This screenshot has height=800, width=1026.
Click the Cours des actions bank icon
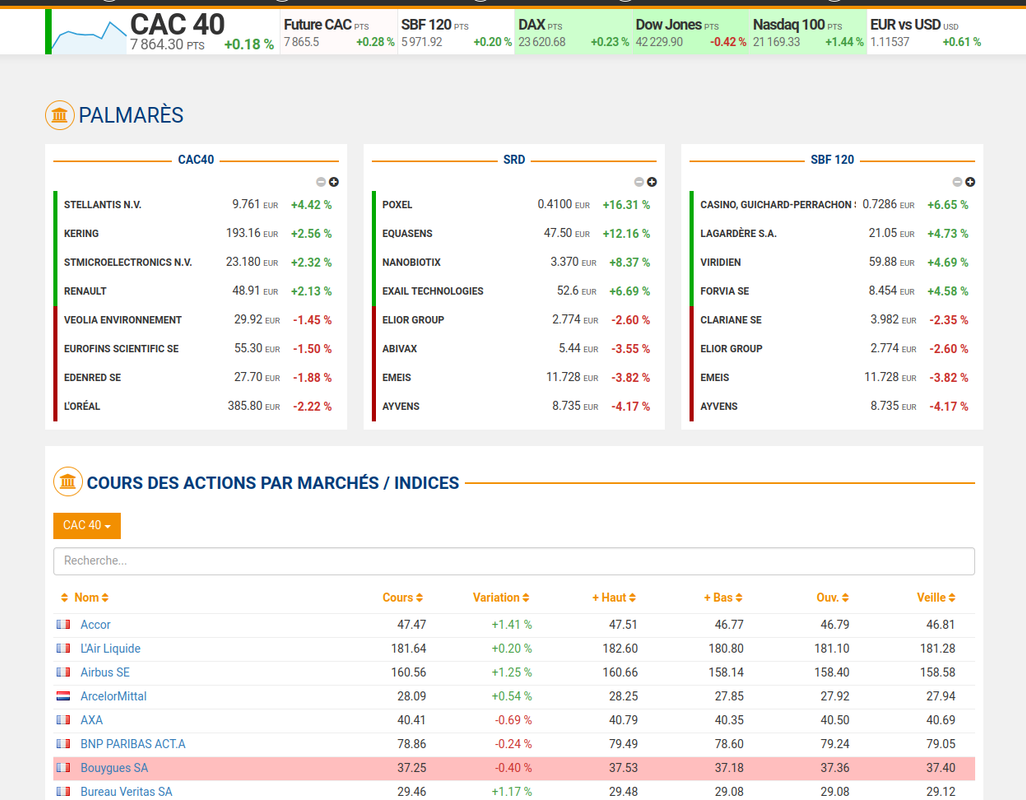68,482
